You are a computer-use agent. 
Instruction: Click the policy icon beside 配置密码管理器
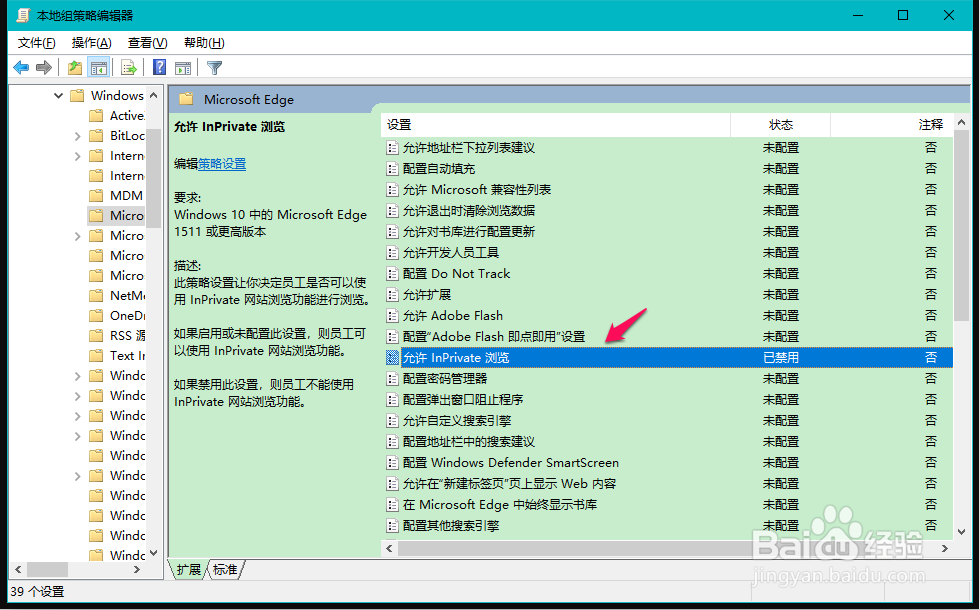tap(392, 379)
